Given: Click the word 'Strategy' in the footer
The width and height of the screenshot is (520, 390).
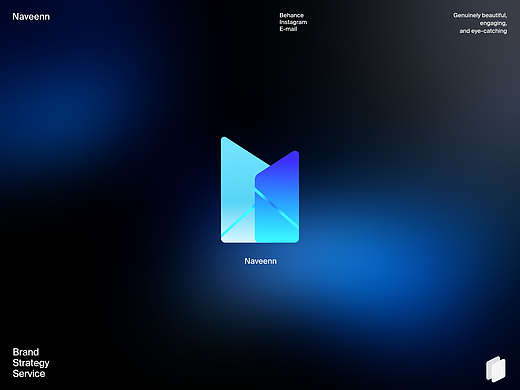Looking at the screenshot, I should 31,363.
